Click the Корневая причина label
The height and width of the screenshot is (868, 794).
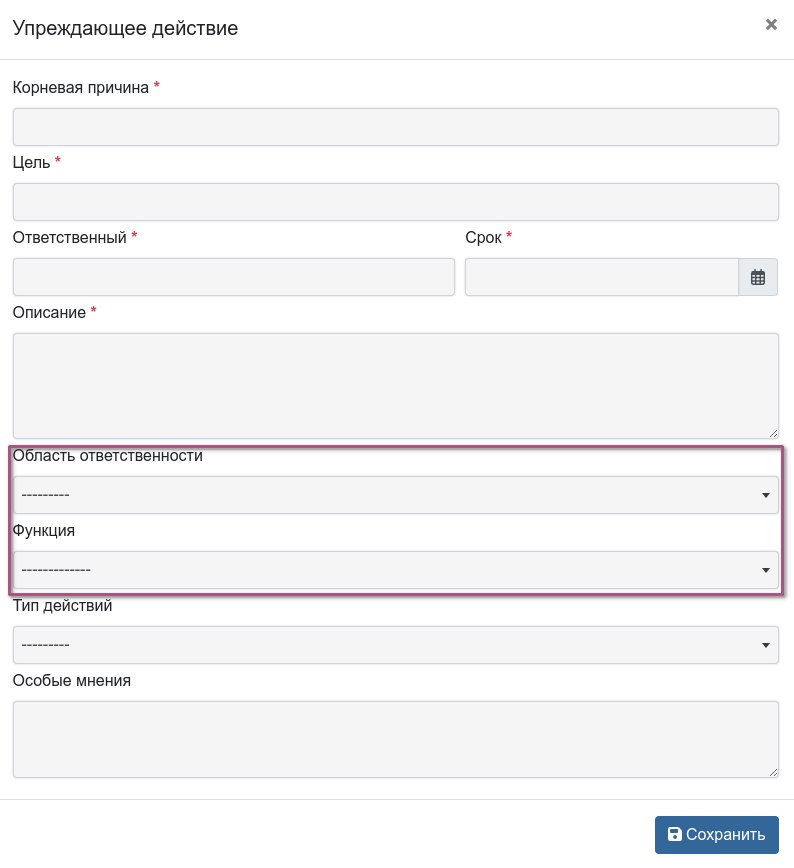coord(80,88)
